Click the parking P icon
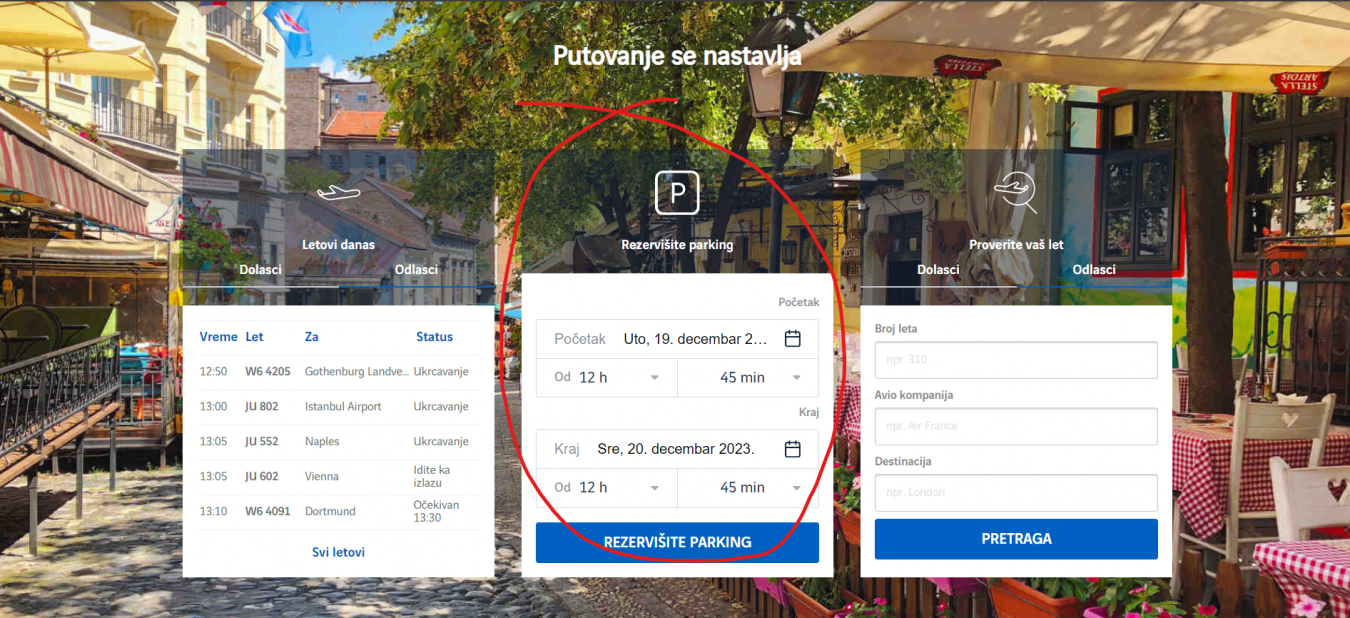Viewport: 1350px width, 618px height. pos(677,193)
